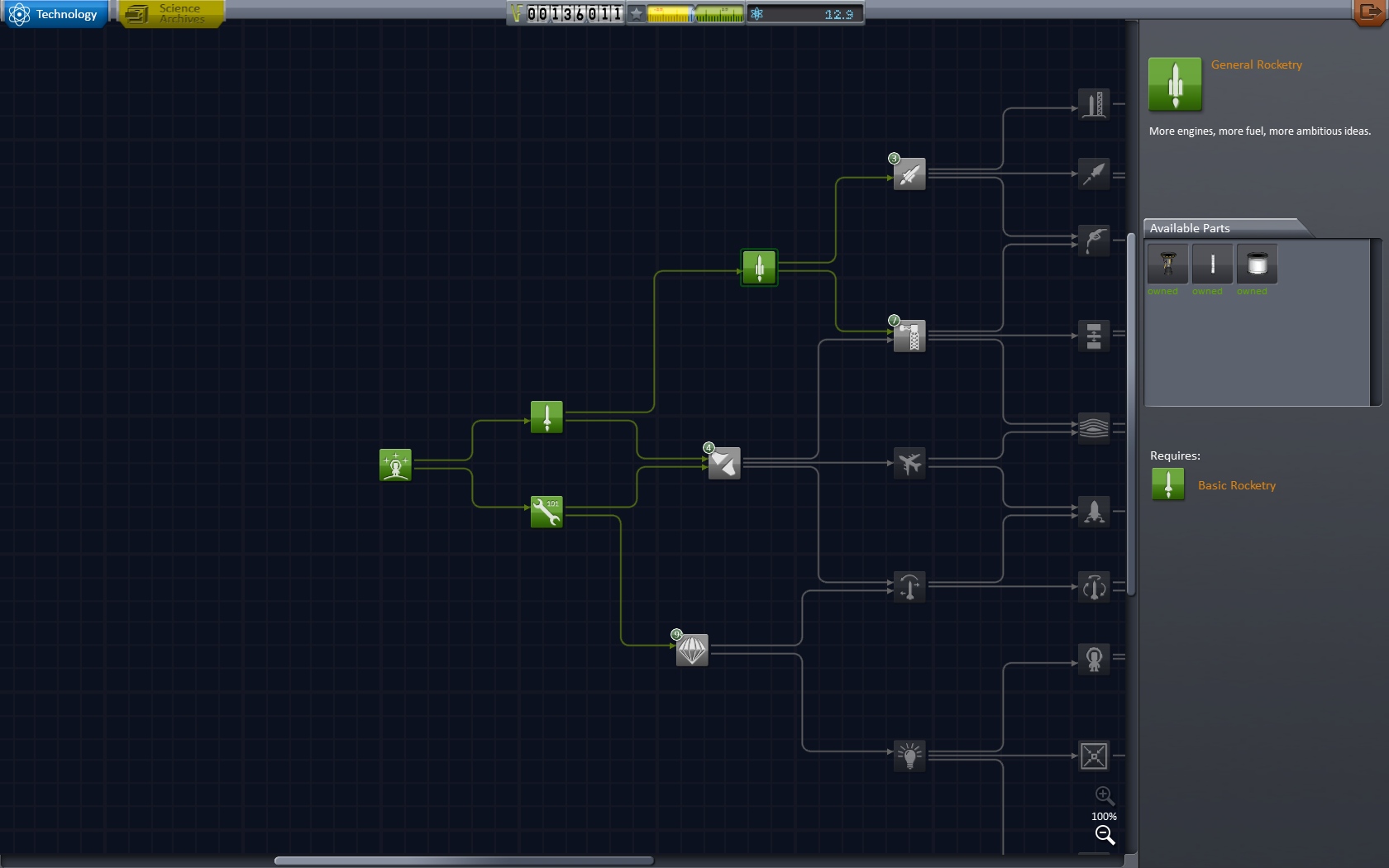
Task: Click the General Rocketry title text
Action: (1256, 64)
